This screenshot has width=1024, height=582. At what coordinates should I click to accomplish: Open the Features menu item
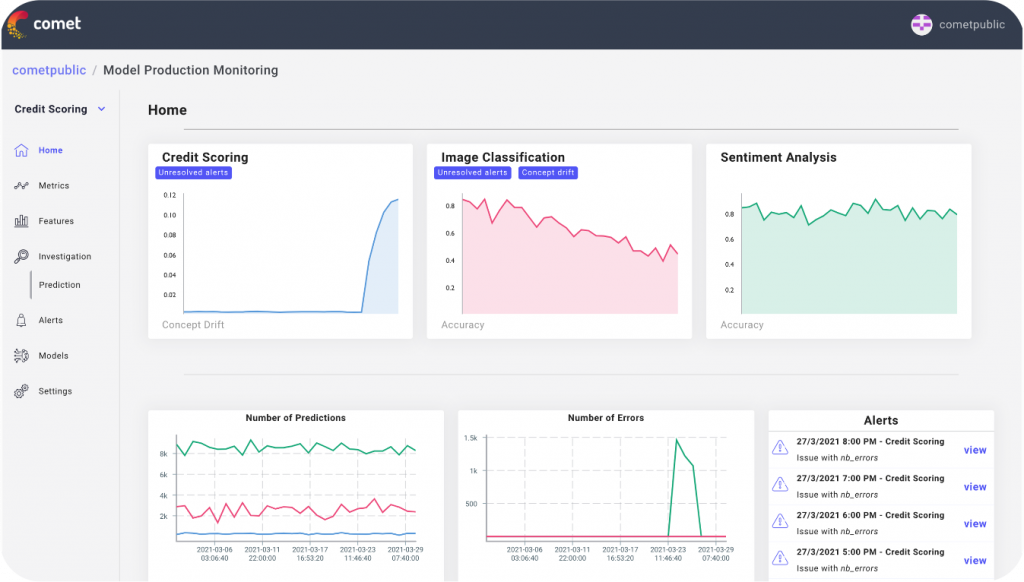pos(56,221)
